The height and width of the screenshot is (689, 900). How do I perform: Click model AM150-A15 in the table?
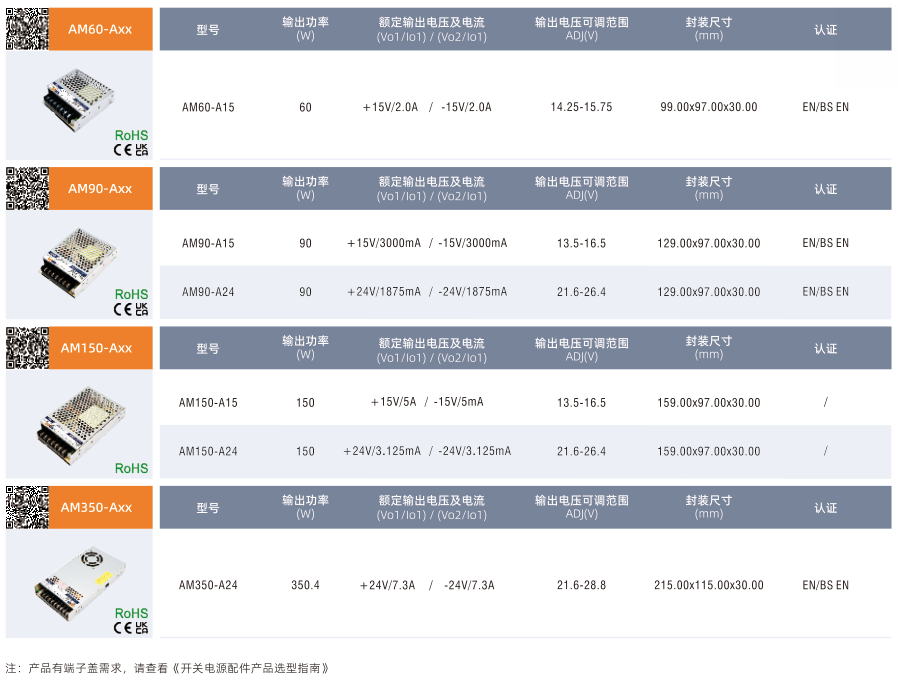[x=208, y=403]
